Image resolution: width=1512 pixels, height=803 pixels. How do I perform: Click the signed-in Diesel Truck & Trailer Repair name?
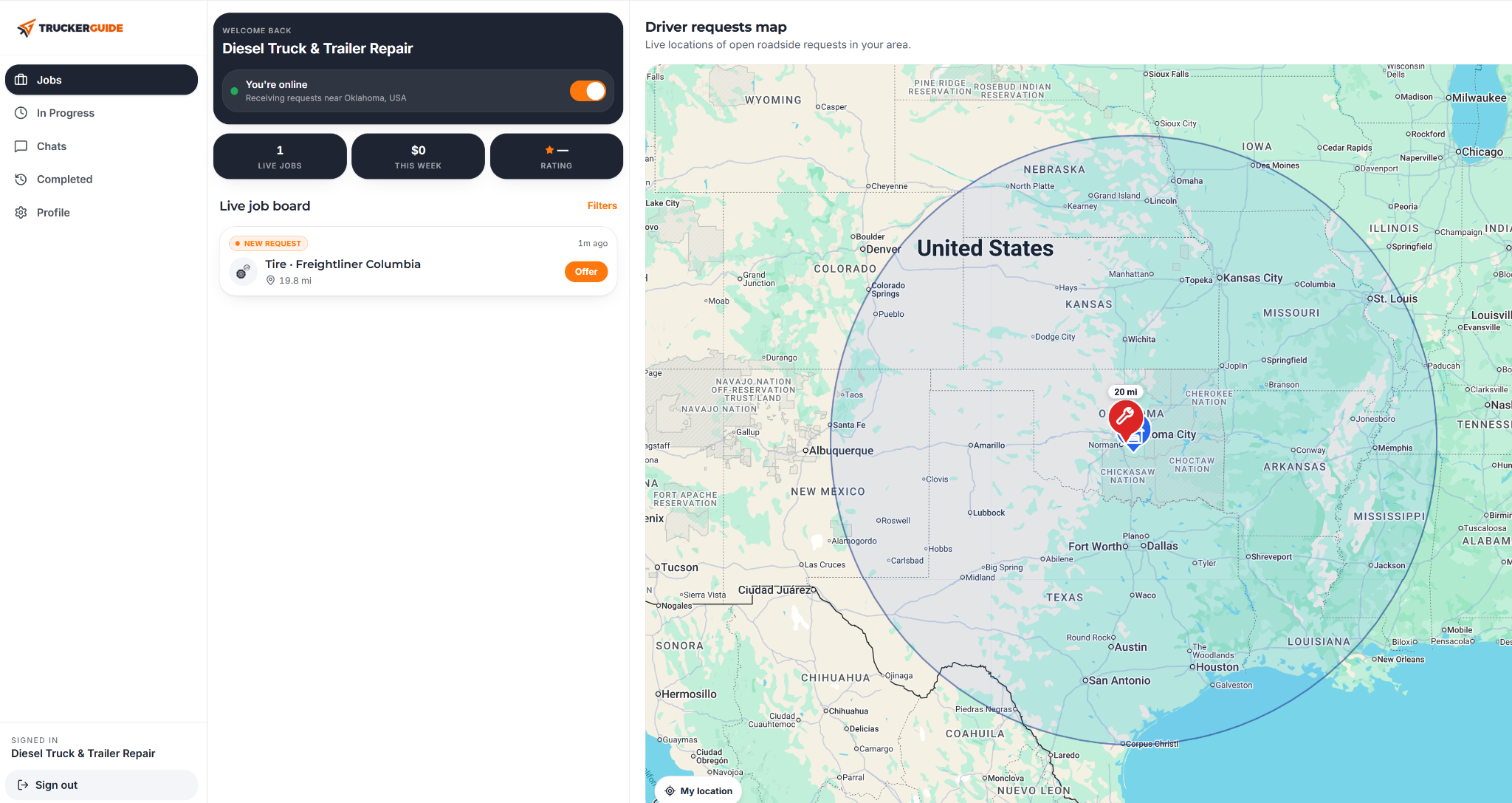point(83,754)
